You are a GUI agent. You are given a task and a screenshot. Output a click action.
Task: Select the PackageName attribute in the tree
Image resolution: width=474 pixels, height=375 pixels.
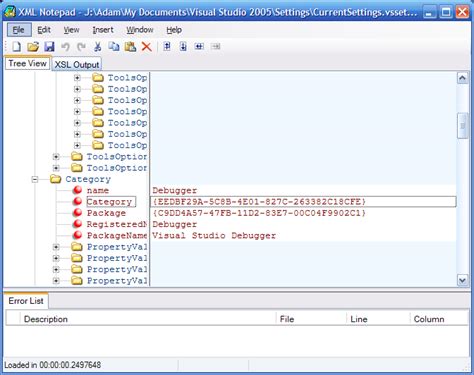tap(117, 236)
